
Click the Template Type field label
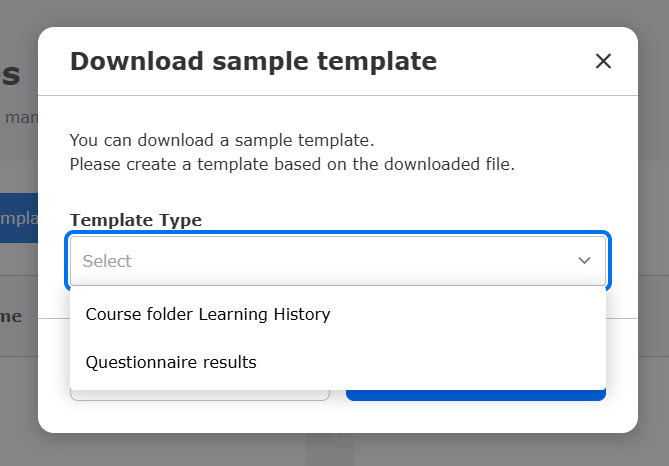tap(136, 220)
